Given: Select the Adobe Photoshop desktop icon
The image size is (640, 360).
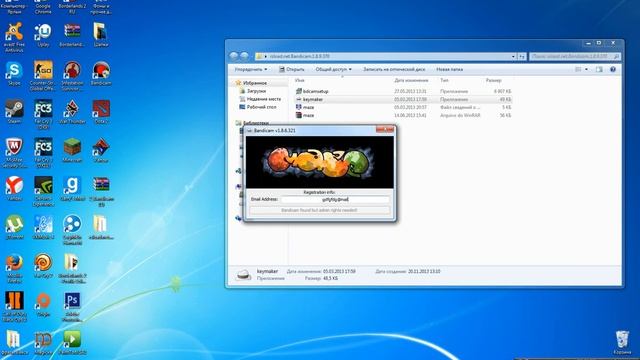Looking at the screenshot, I should point(72,307).
